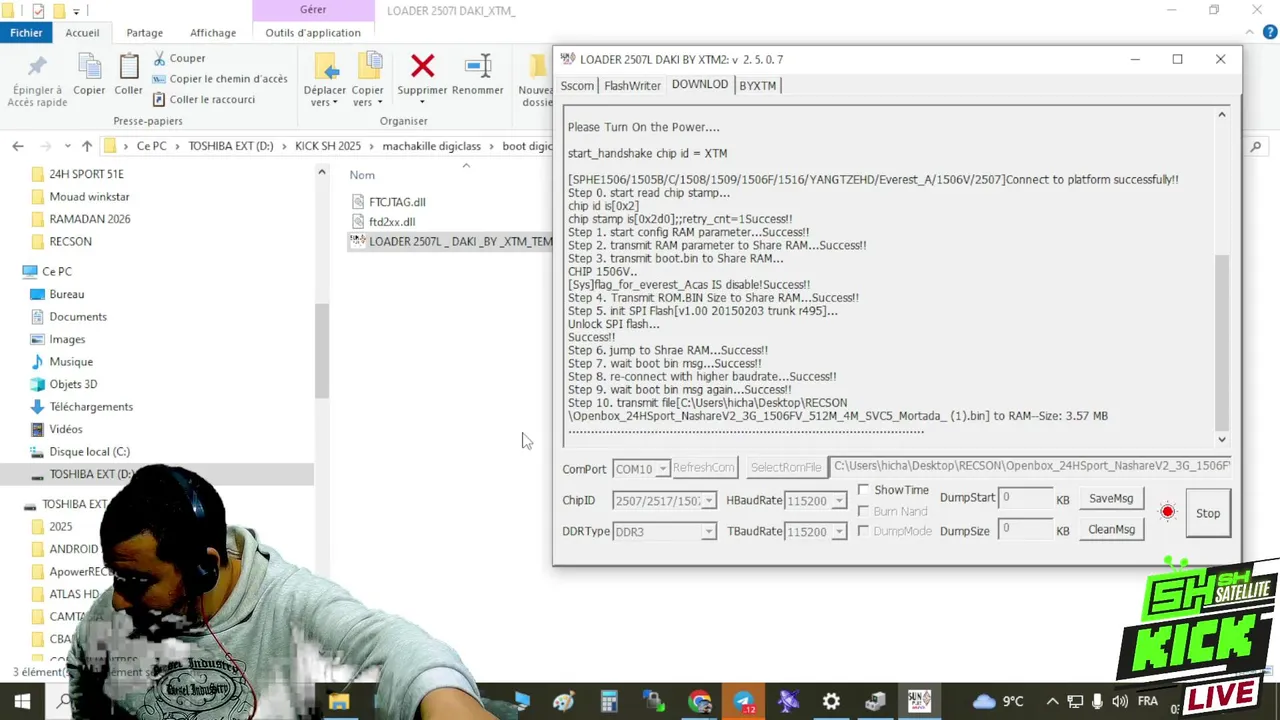Enable the ShowTime checkbox
This screenshot has height=720, width=1280.
point(863,490)
